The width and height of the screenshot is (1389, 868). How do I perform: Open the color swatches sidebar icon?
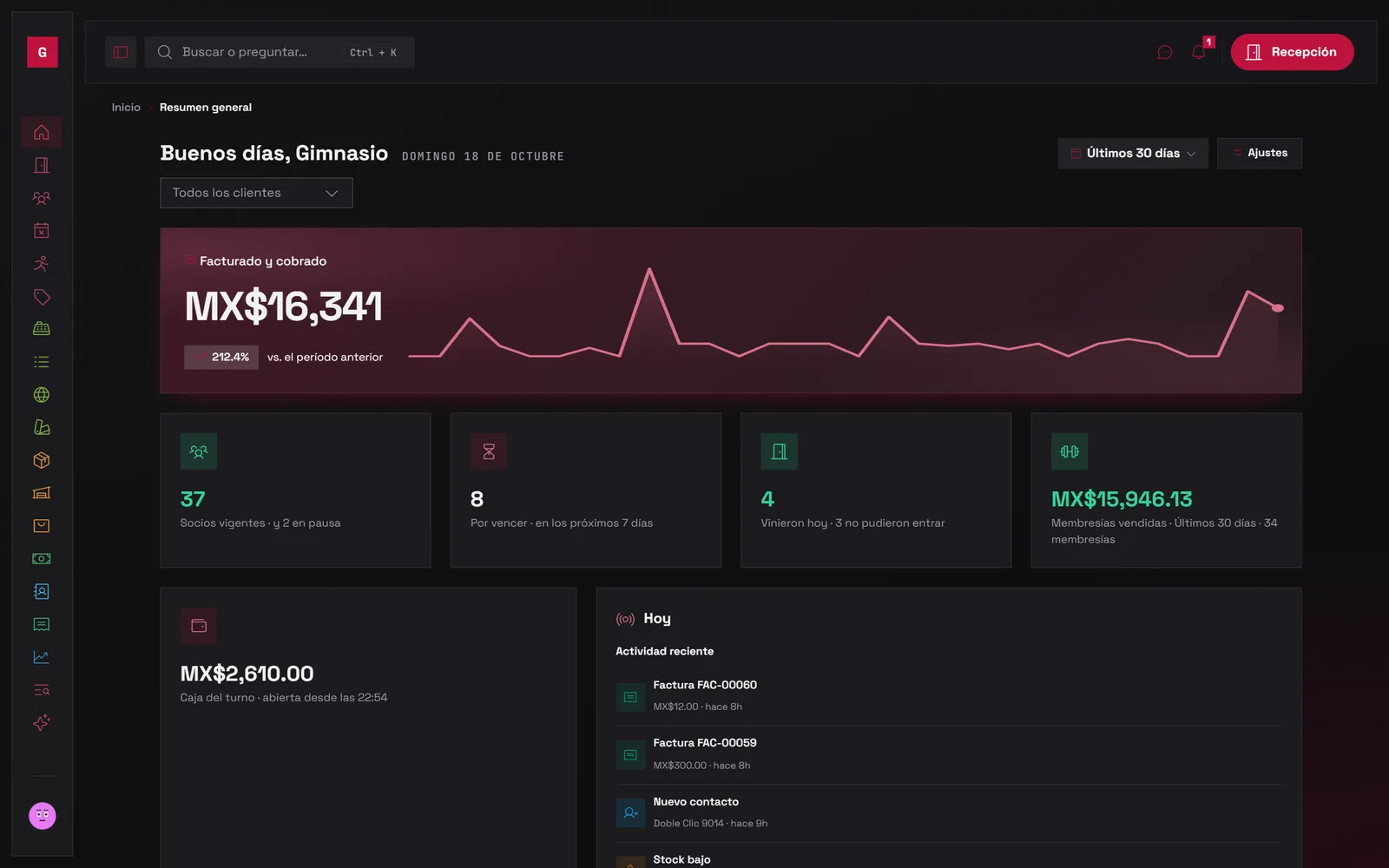point(41,427)
